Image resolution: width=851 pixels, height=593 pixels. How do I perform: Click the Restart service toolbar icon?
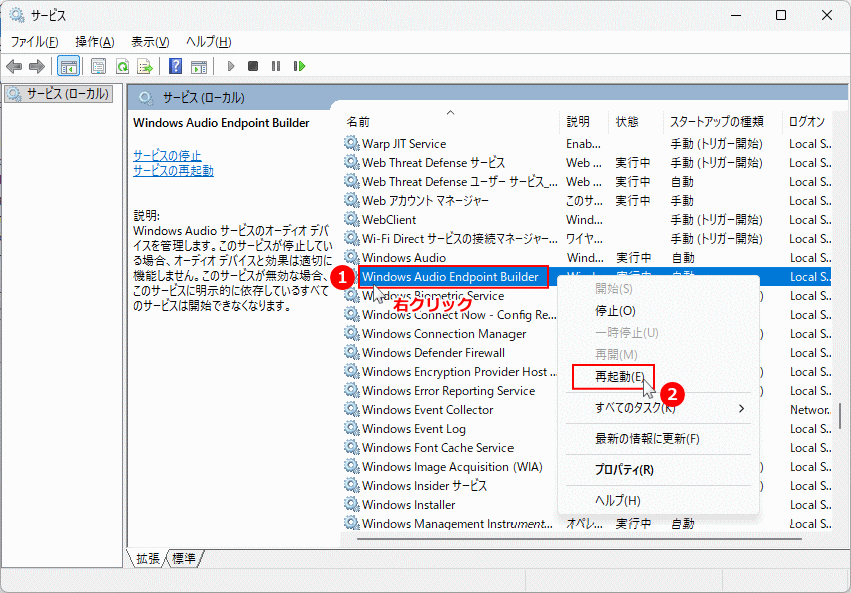(299, 66)
